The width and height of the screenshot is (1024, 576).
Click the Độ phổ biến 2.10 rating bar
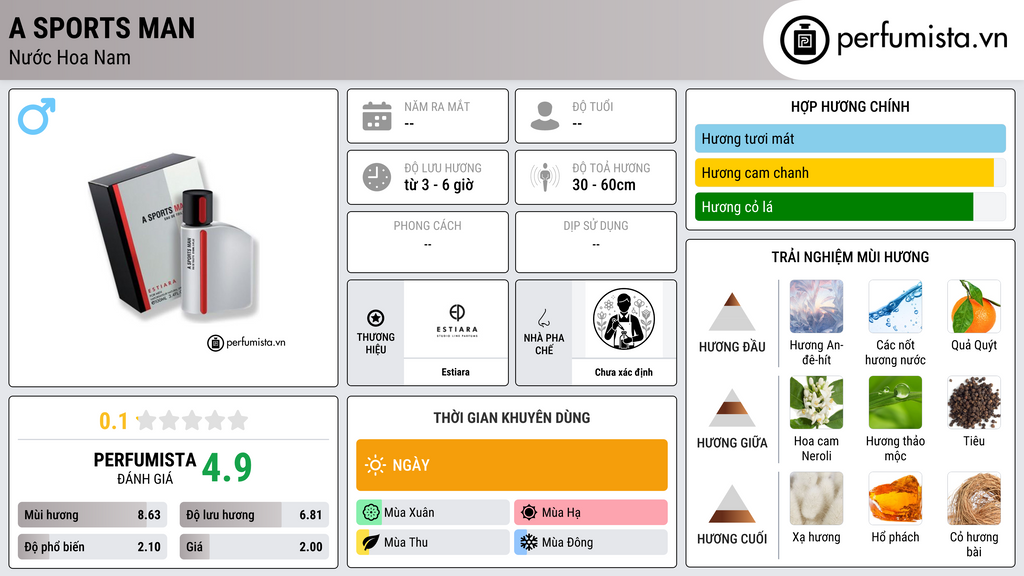tap(92, 547)
